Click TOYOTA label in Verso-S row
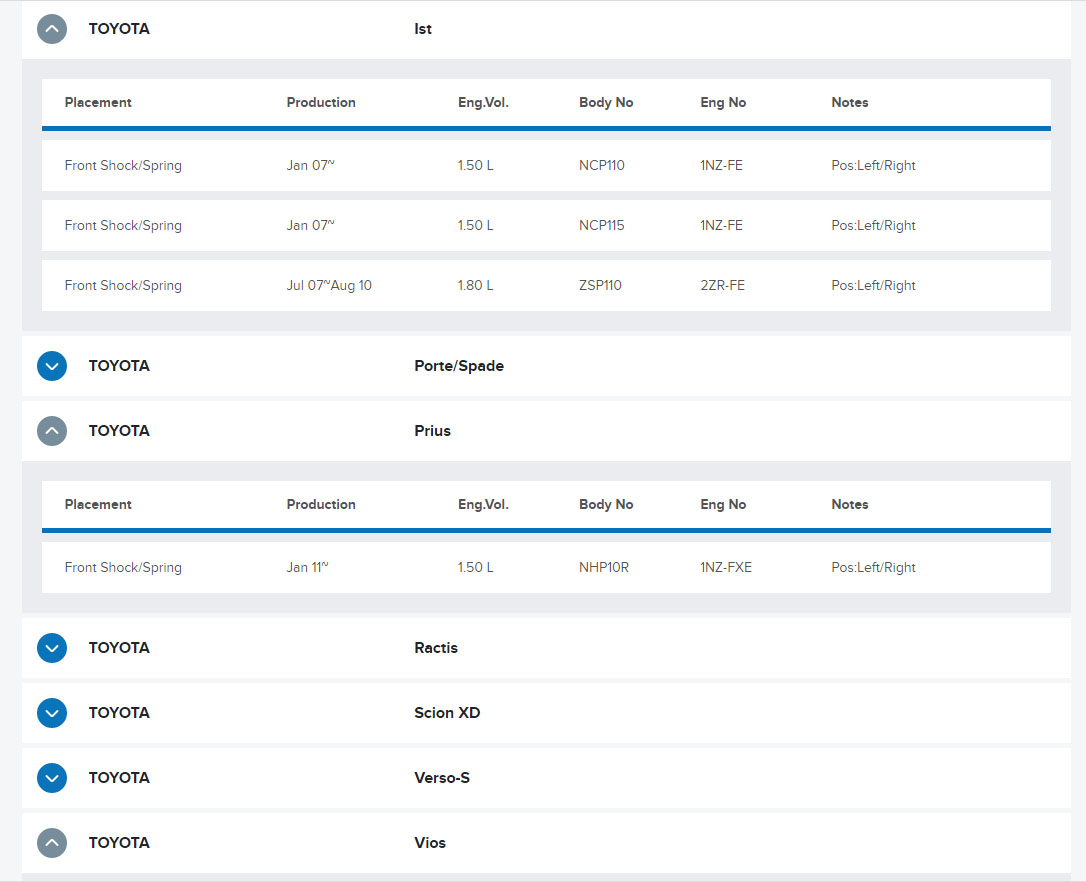The height and width of the screenshot is (882, 1086). coord(119,778)
